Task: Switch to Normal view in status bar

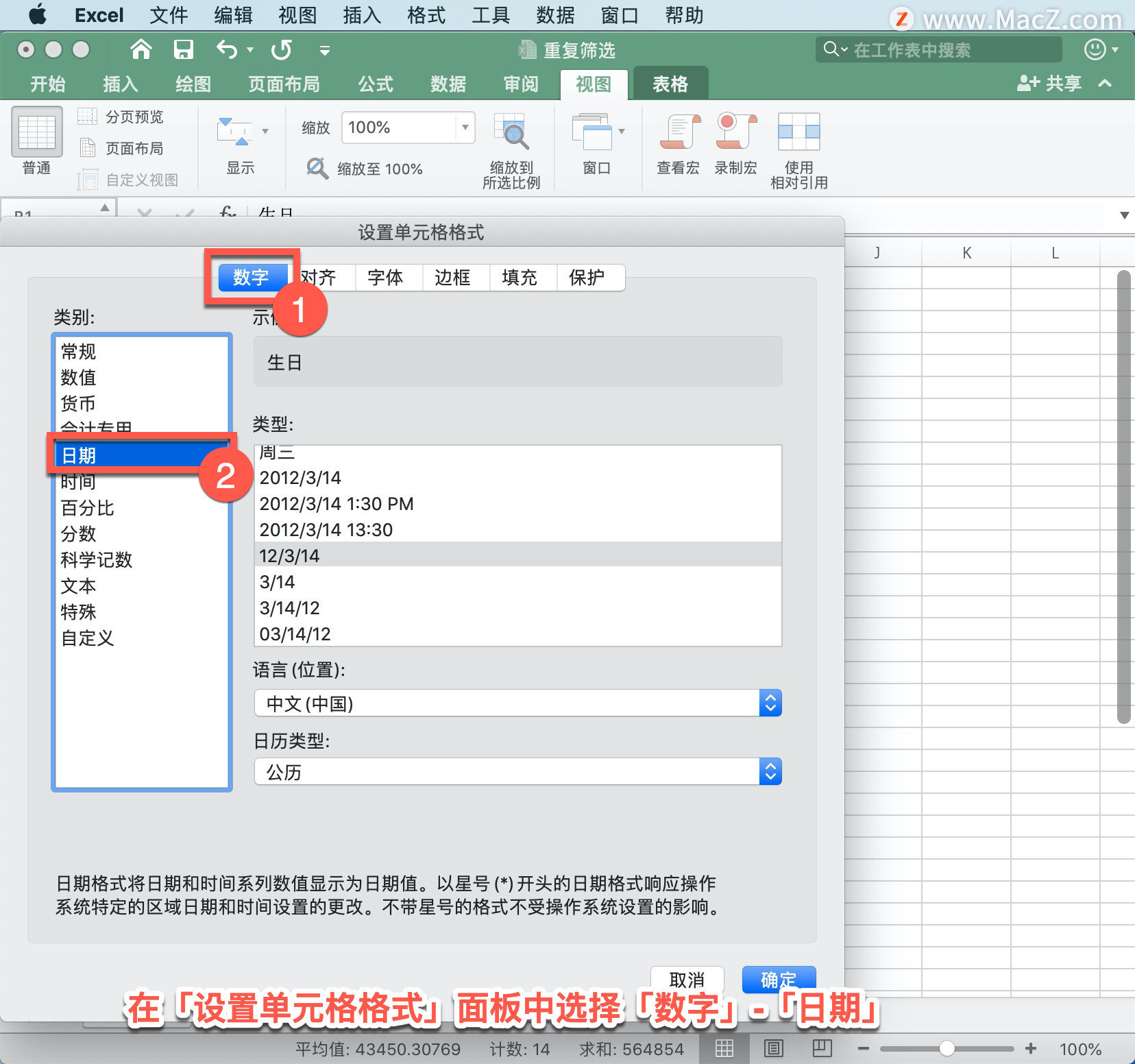Action: pyautogui.click(x=724, y=1048)
